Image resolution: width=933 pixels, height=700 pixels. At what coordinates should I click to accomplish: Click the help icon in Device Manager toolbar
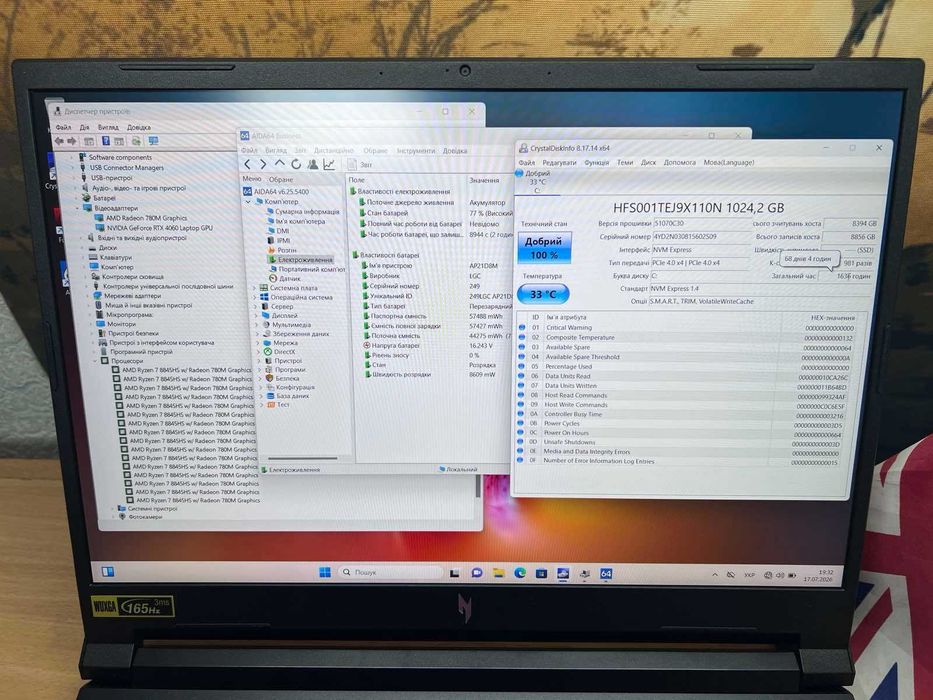[x=105, y=141]
